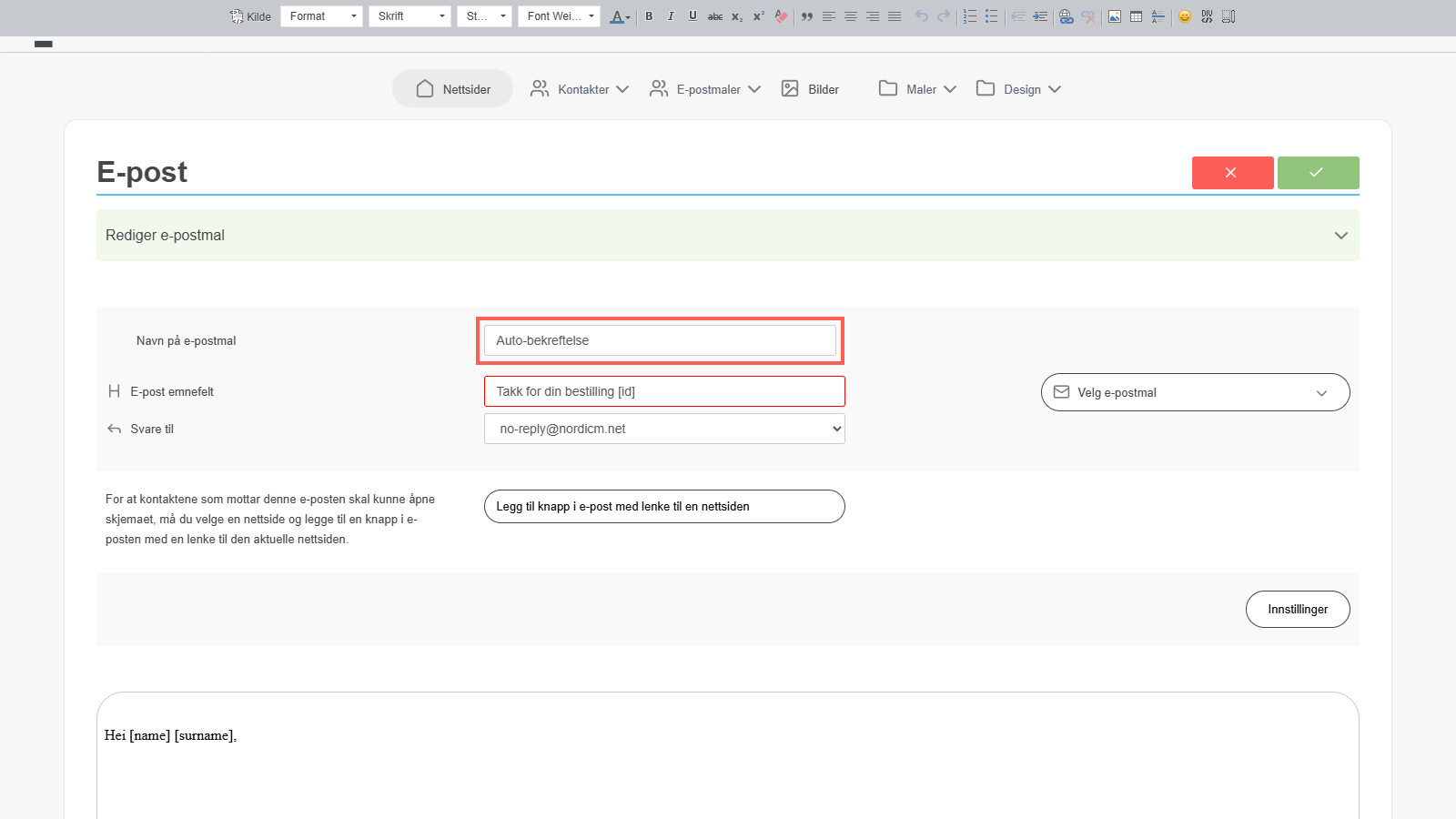Apply subscript formatting
Image resolution: width=1456 pixels, height=819 pixels.
pyautogui.click(x=737, y=16)
